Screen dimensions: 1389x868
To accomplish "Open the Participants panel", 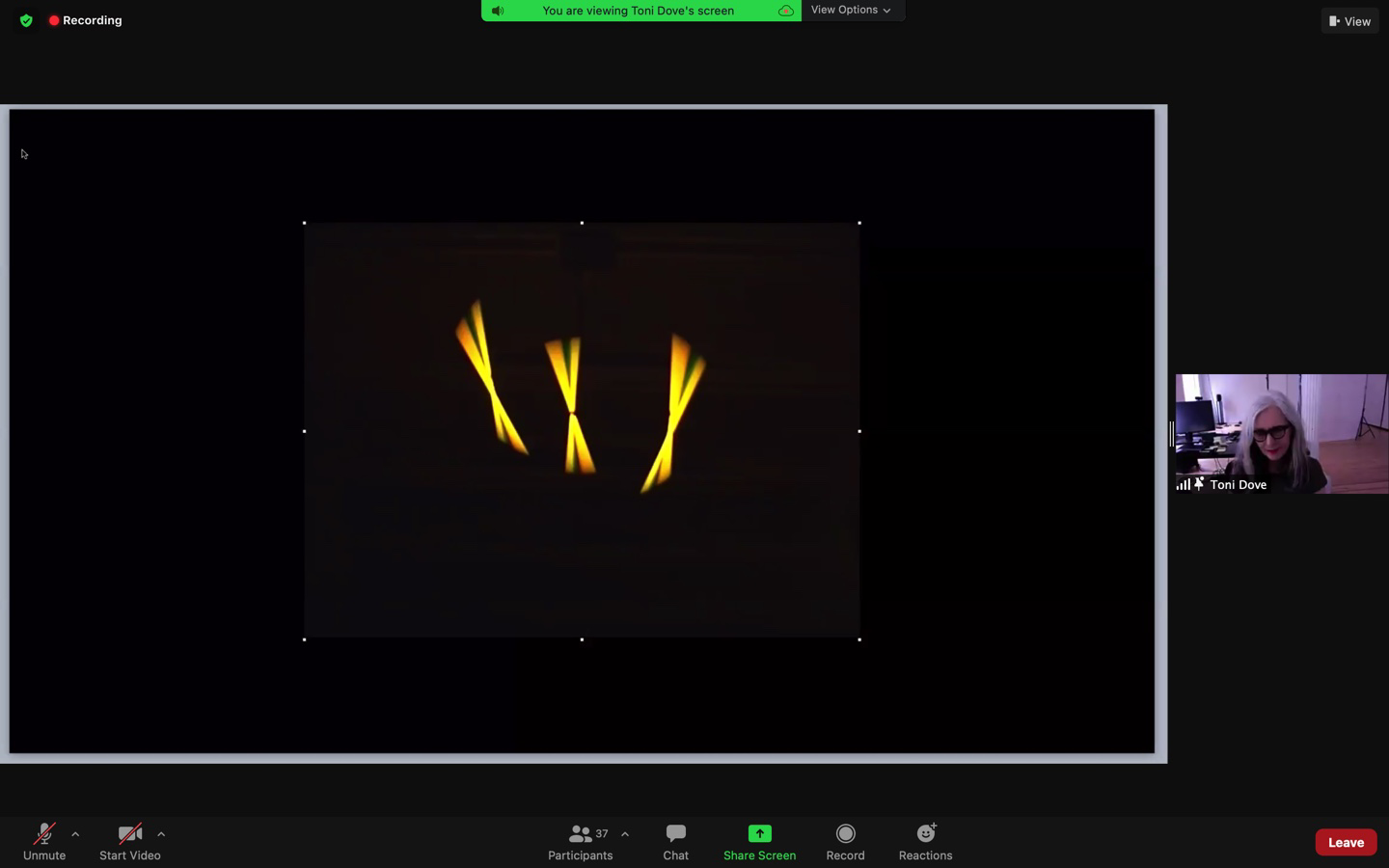I will (581, 842).
